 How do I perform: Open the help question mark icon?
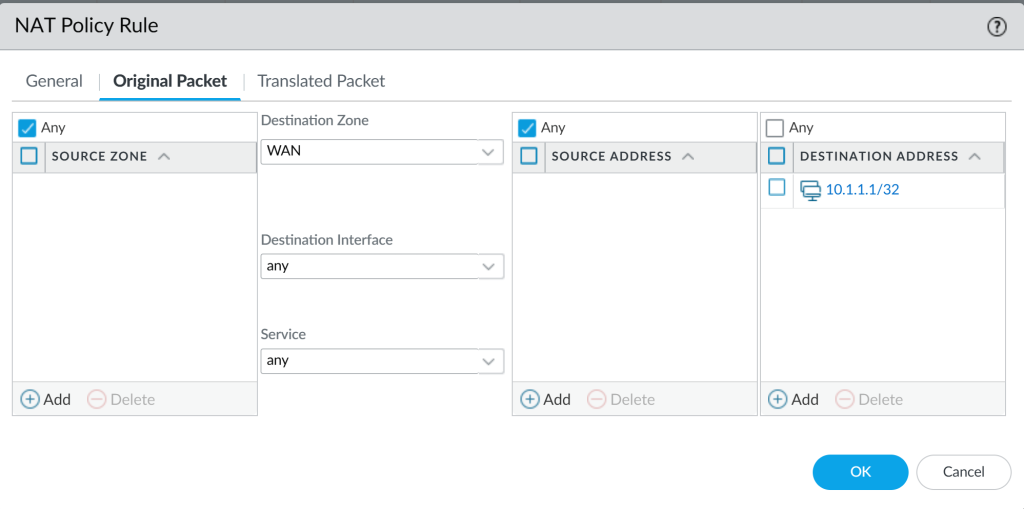(x=997, y=27)
